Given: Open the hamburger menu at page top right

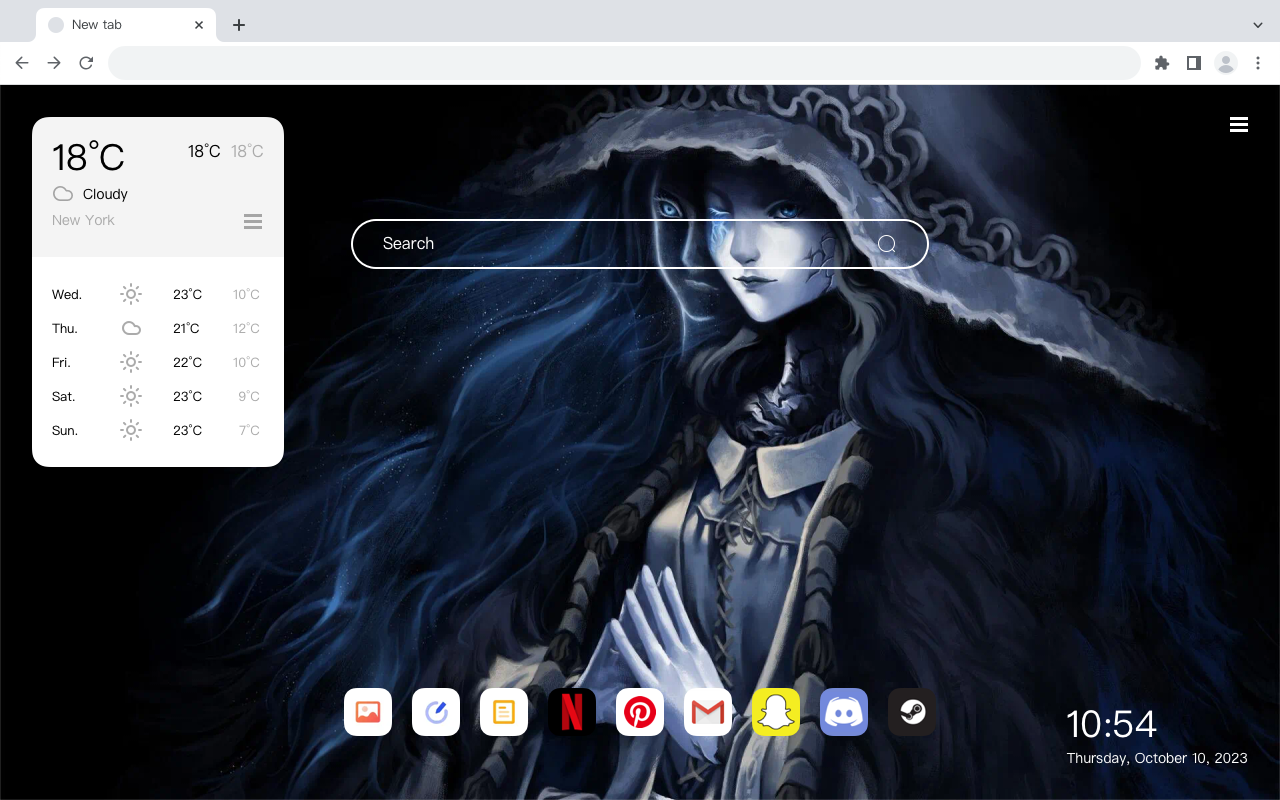Looking at the screenshot, I should [x=1239, y=125].
